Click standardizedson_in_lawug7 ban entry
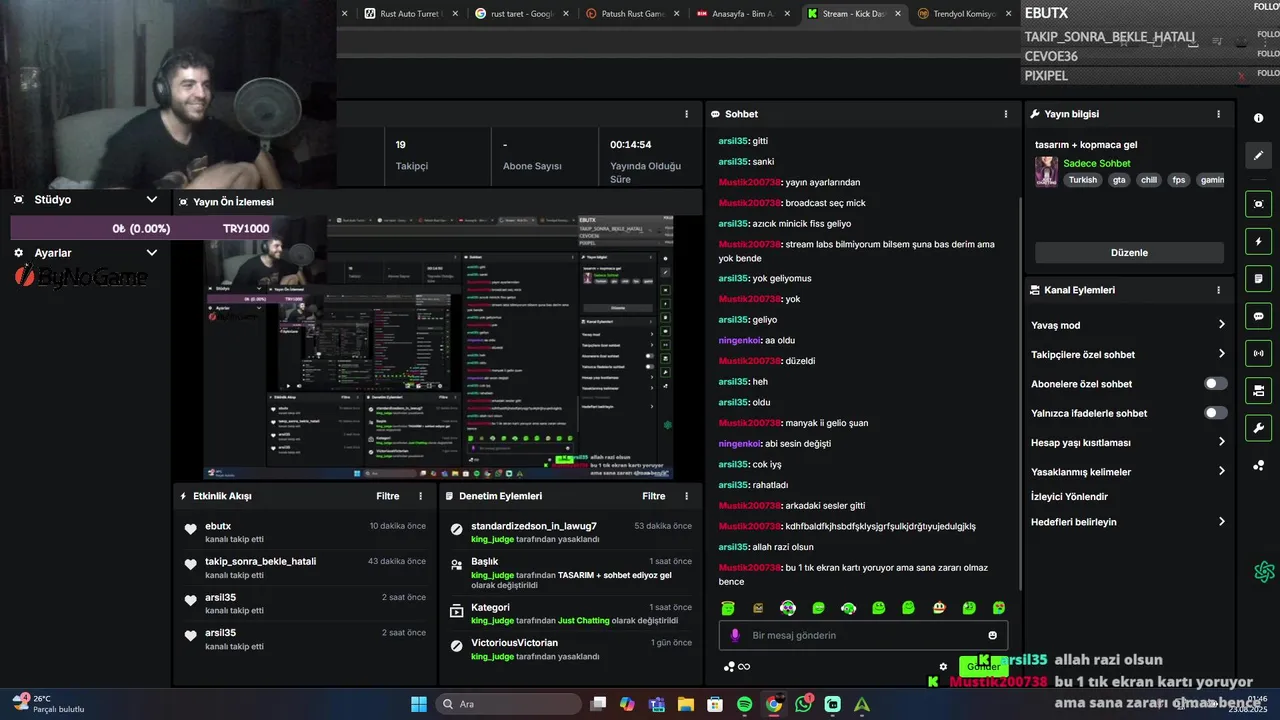The height and width of the screenshot is (720, 1280). [570, 532]
